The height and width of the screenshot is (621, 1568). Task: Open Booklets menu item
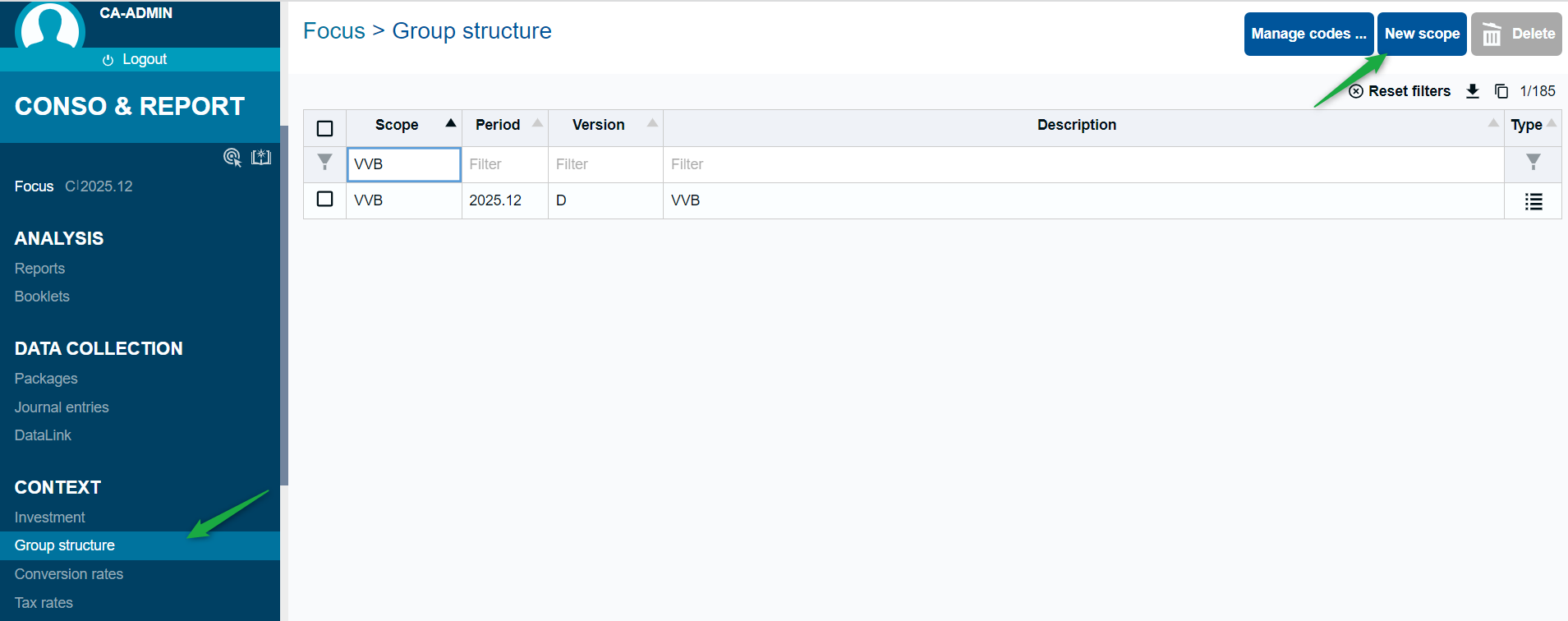42,297
